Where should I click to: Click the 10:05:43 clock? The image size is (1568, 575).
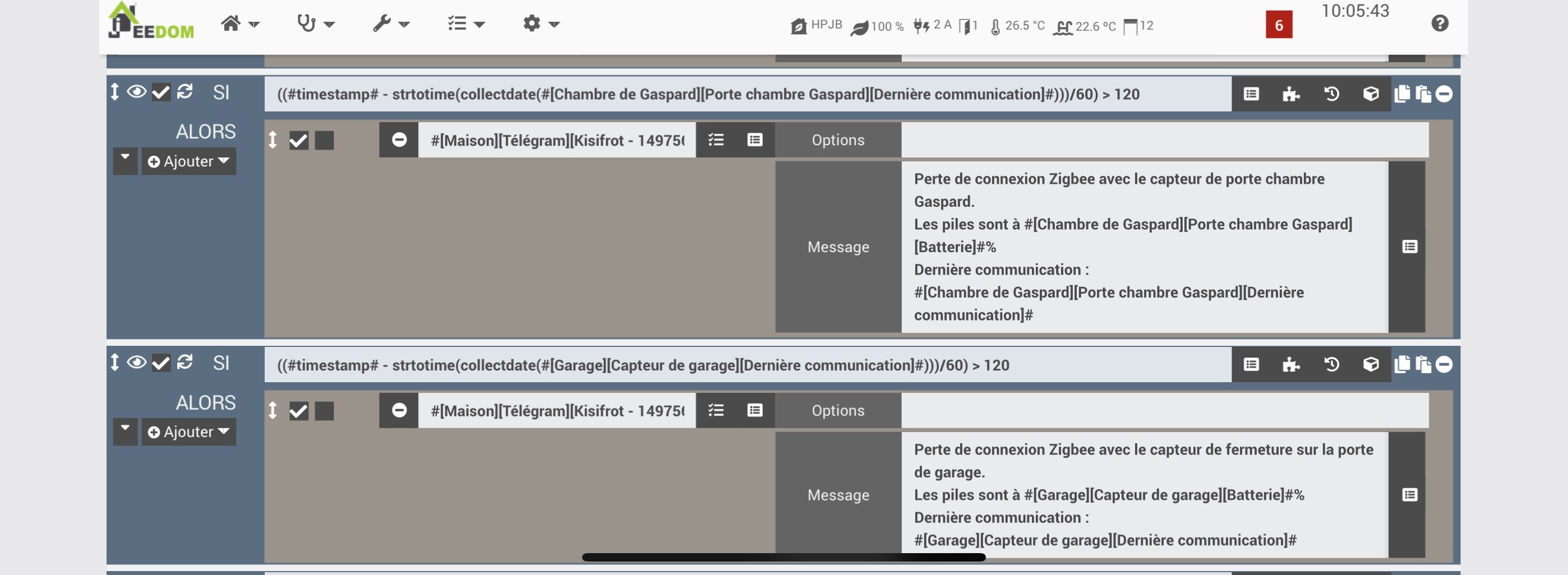click(1355, 11)
